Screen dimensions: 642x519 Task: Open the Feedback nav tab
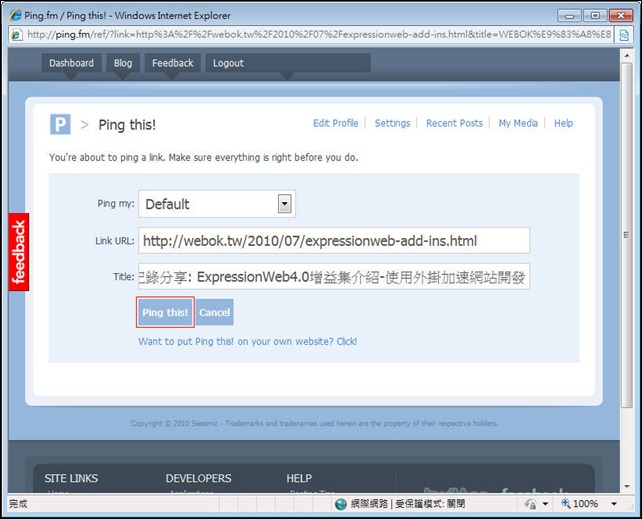172,63
